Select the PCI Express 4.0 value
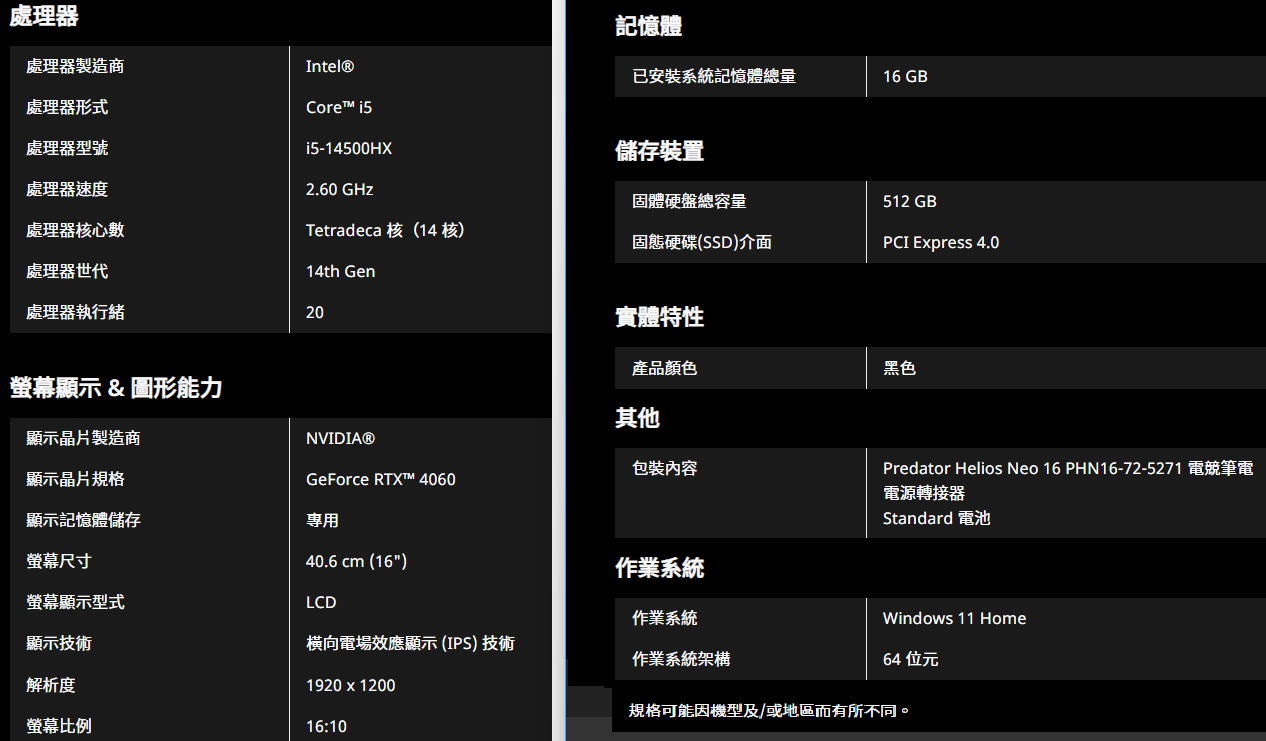 click(x=941, y=242)
